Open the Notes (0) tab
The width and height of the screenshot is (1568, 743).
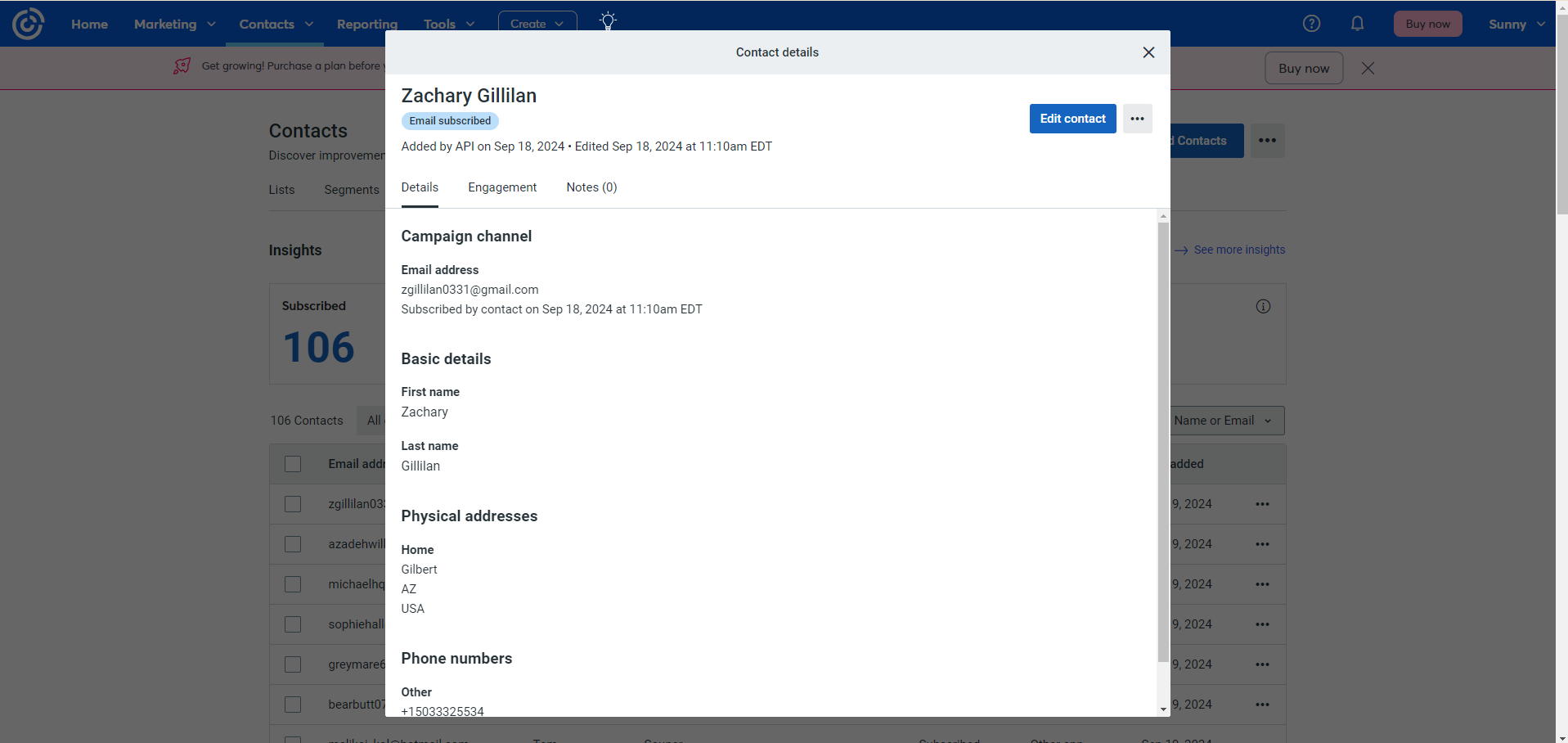pyautogui.click(x=591, y=187)
